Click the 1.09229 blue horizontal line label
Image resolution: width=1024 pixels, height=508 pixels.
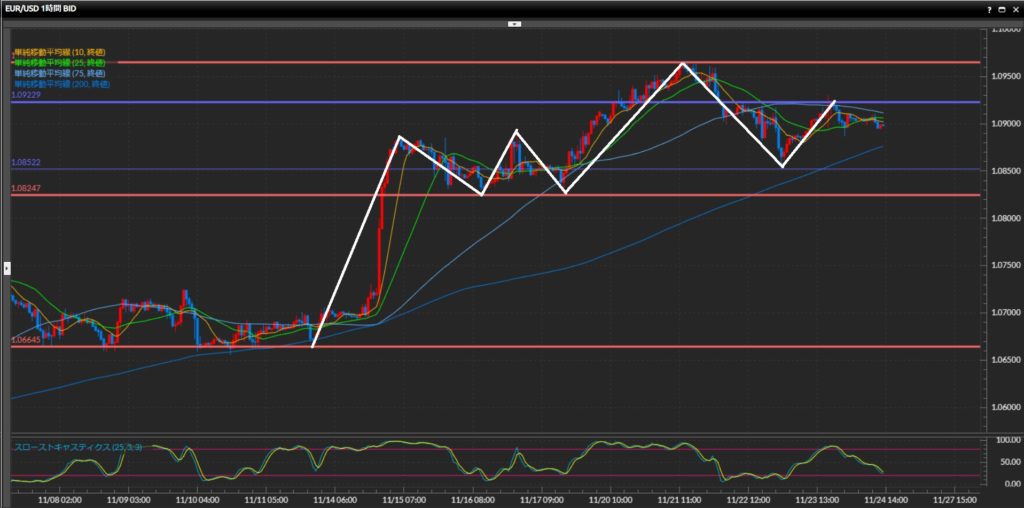26,95
